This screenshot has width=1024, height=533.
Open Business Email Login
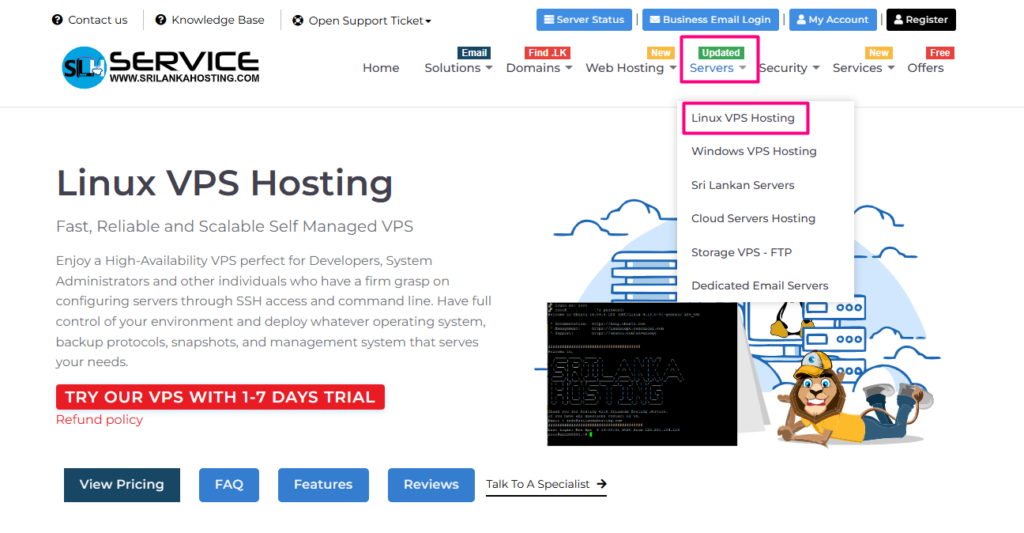click(x=708, y=19)
